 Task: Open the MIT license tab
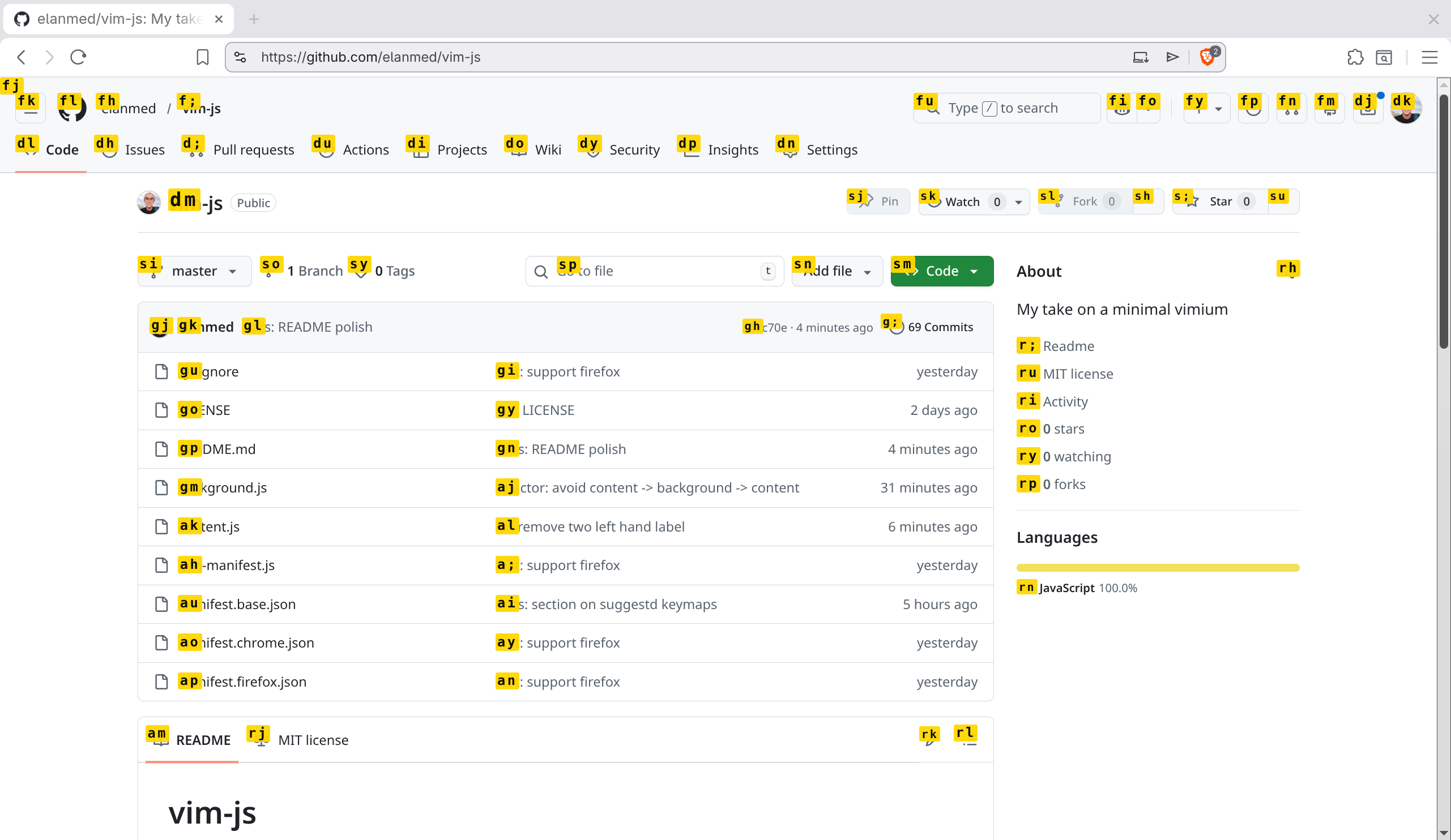coord(313,740)
